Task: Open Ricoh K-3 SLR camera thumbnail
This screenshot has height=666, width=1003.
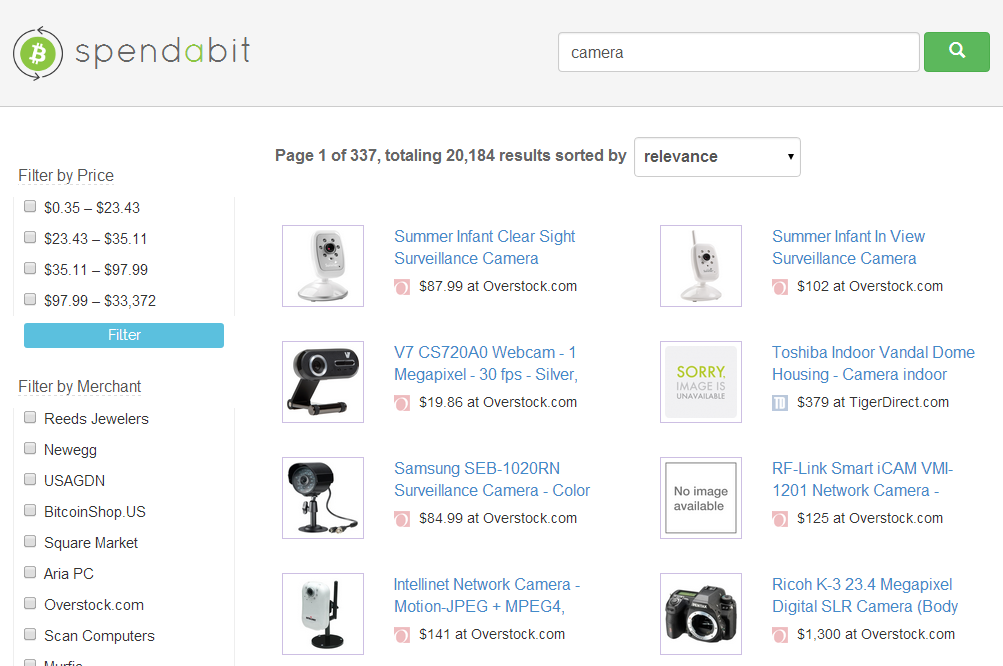Action: pos(701,614)
